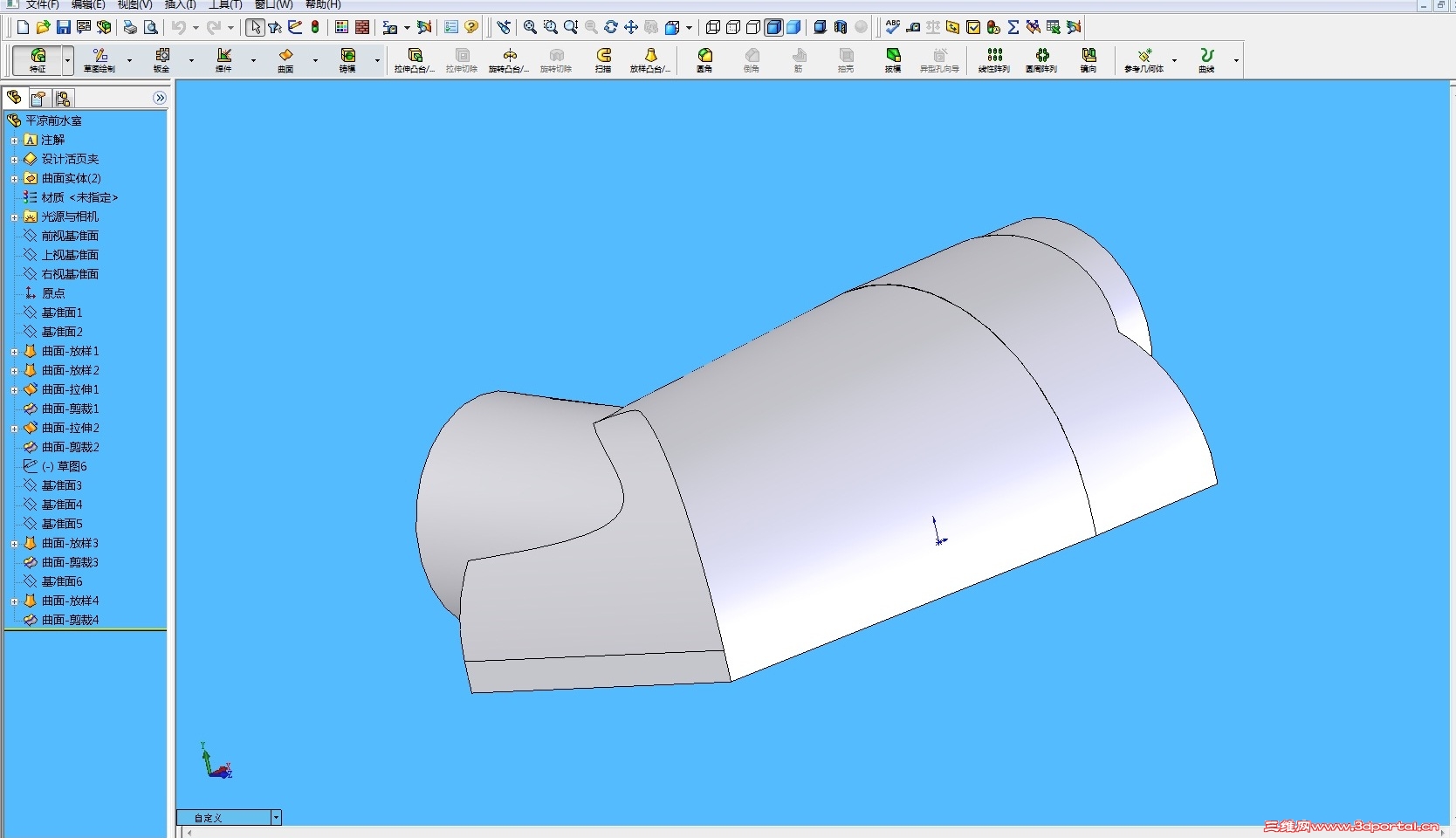
Task: Select the Zoom to Area icon
Action: tap(551, 28)
